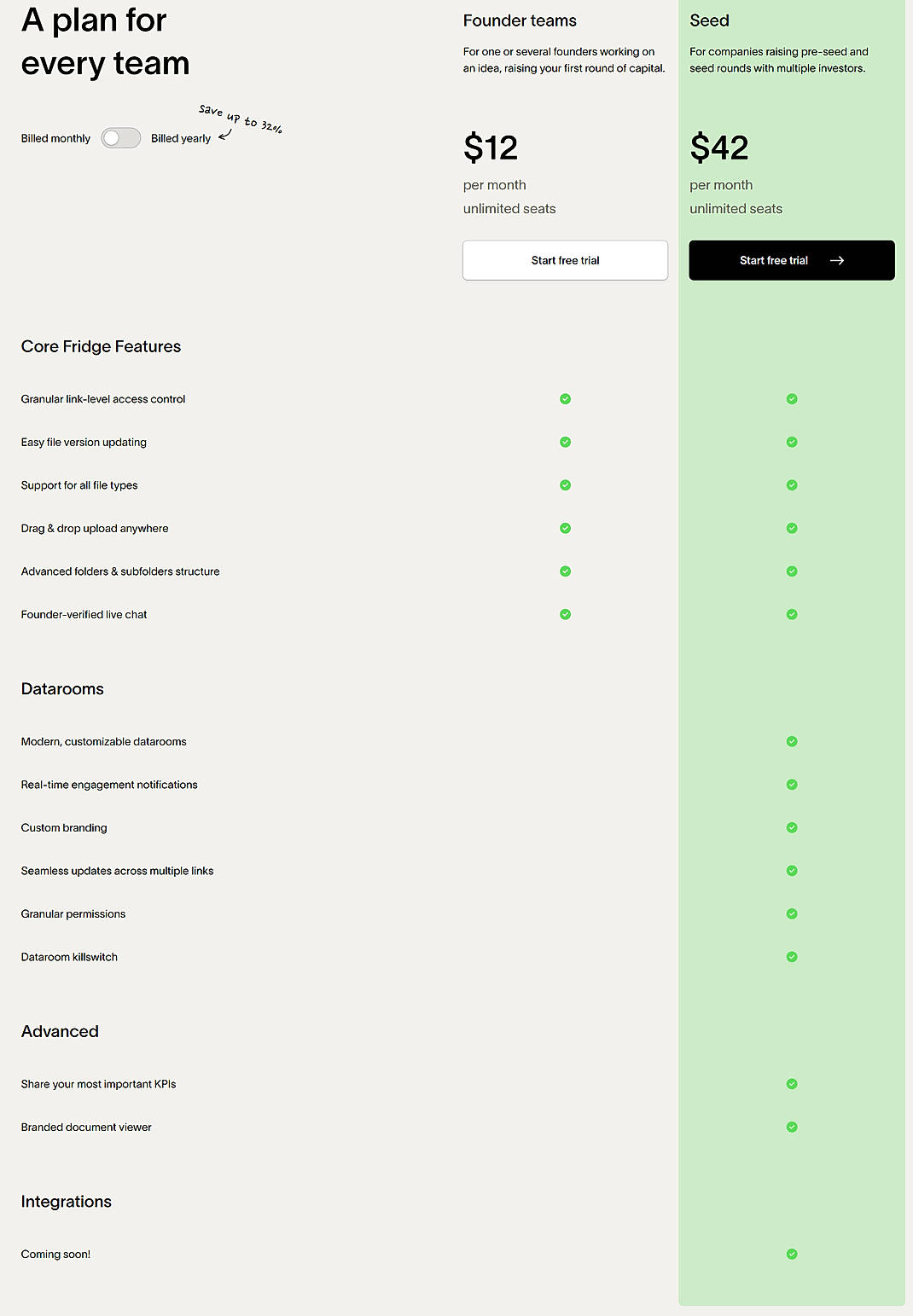Click the Drag & drop upload checkmark under Seed
Viewport: 913px width, 1316px height.
(x=791, y=528)
